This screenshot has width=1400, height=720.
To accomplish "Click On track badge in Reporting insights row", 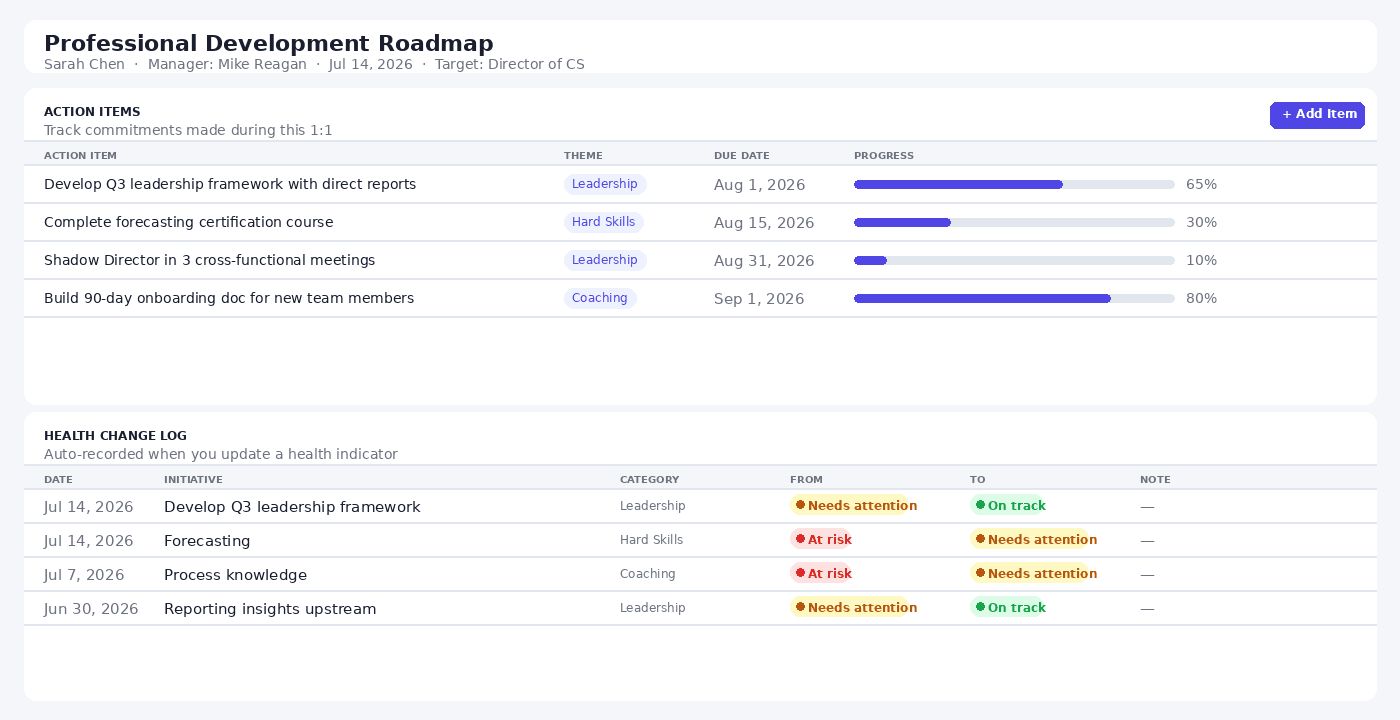I will (x=1007, y=608).
